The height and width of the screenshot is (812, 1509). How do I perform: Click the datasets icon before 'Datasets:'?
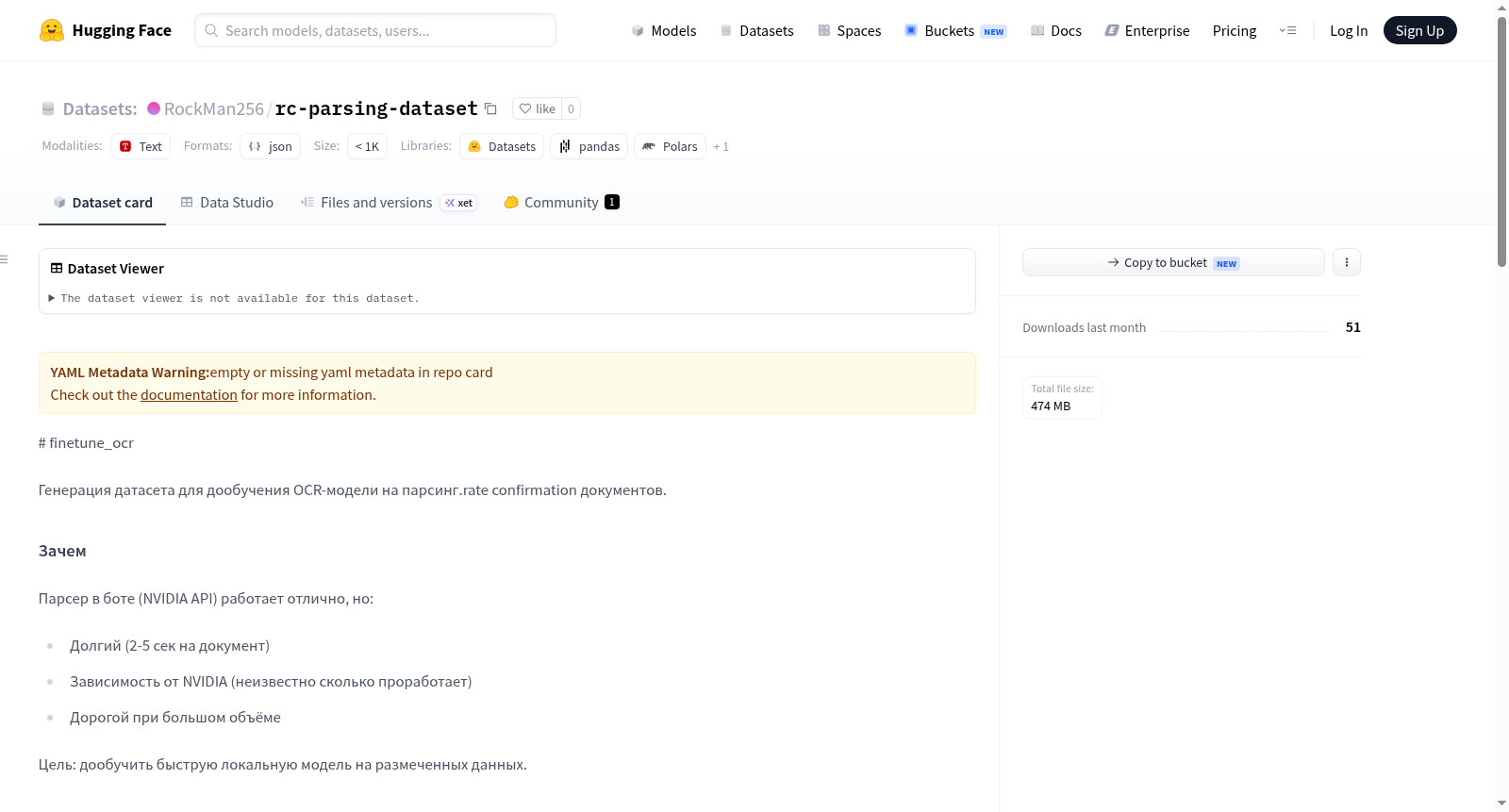pyautogui.click(x=48, y=108)
